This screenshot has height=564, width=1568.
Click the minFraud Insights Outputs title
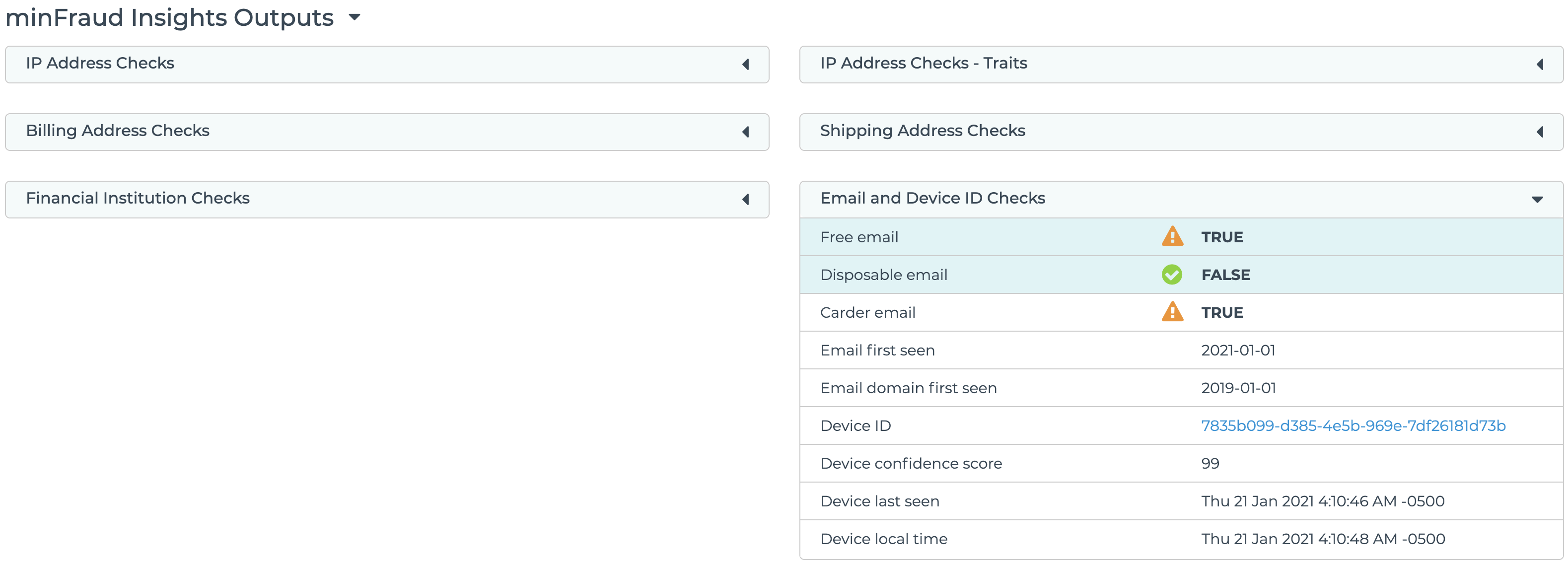coord(169,18)
